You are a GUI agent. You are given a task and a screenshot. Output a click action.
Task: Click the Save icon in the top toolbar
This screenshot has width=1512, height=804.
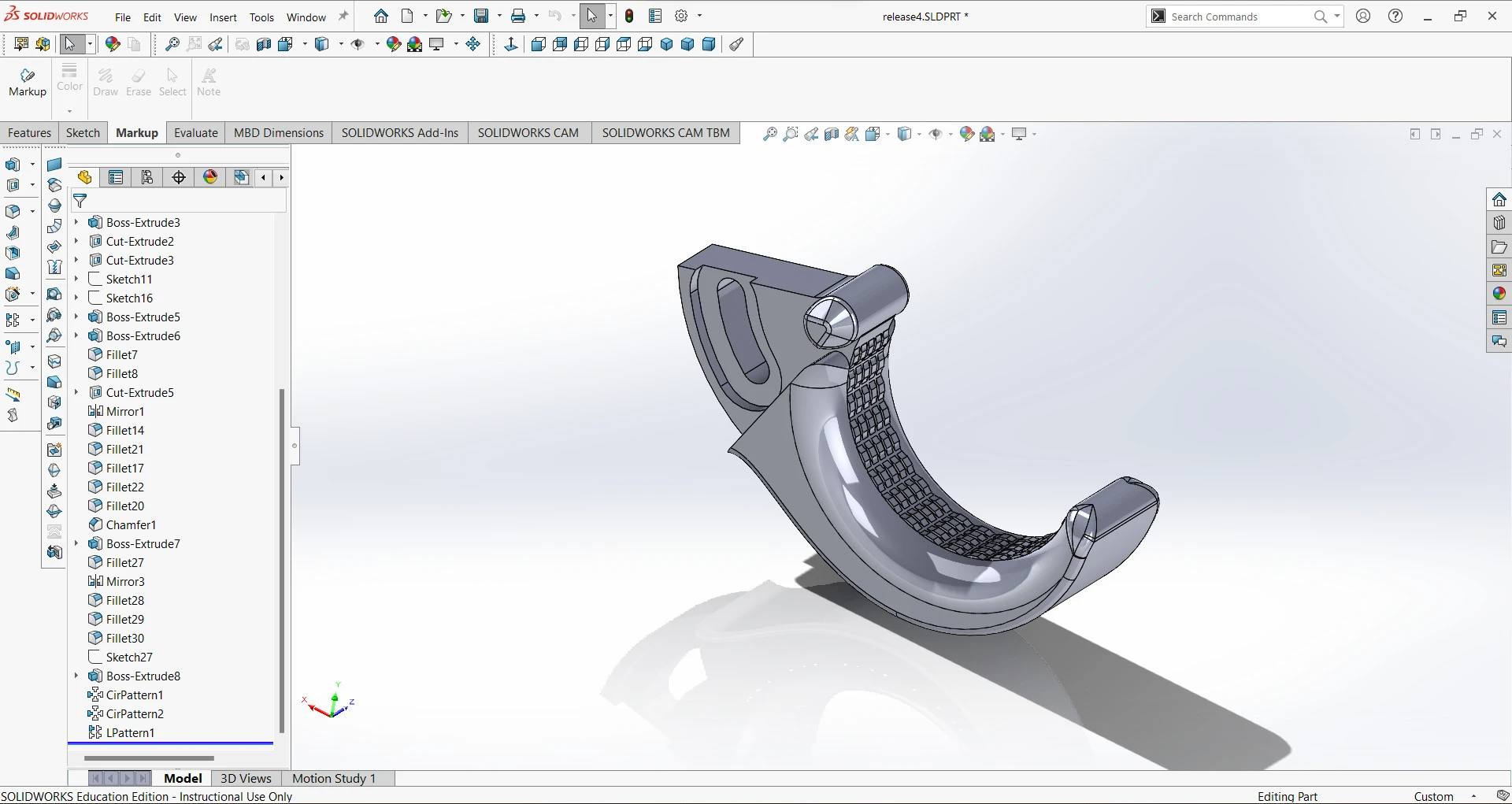pyautogui.click(x=481, y=16)
